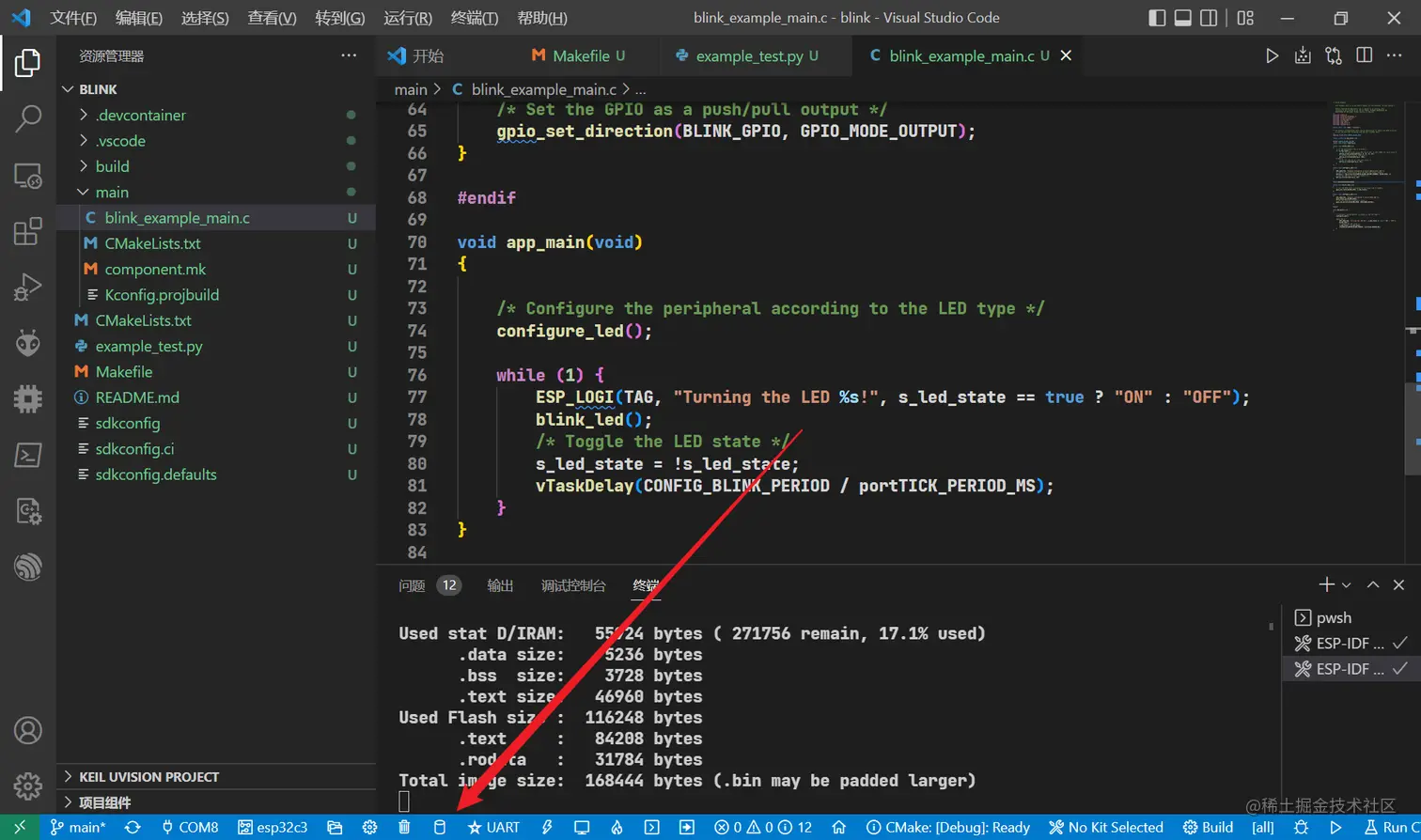This screenshot has width=1421, height=840.
Task: Click CMake: [Debug]: Ready status
Action: 948,827
